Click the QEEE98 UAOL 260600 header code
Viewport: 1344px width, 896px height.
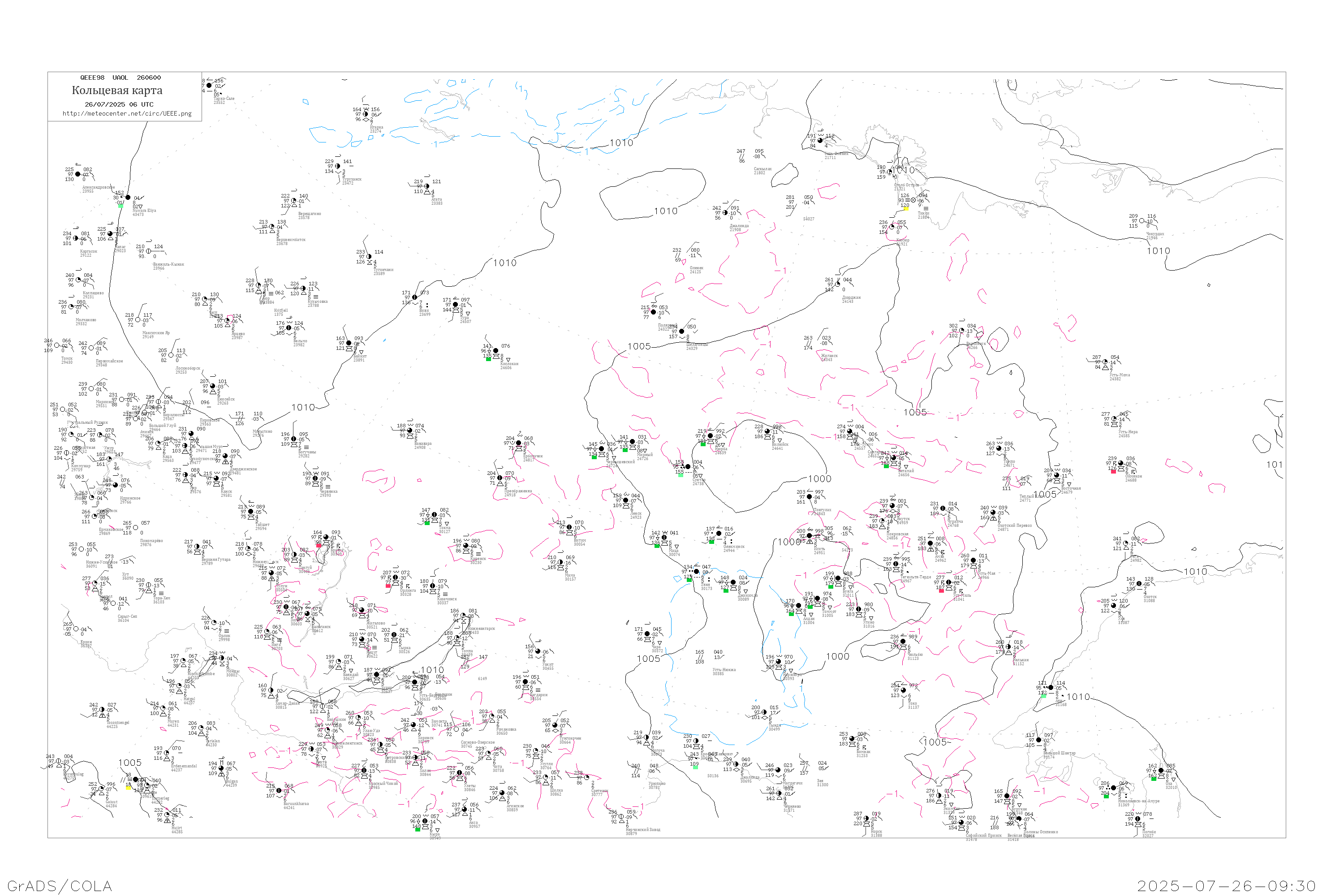[x=121, y=78]
